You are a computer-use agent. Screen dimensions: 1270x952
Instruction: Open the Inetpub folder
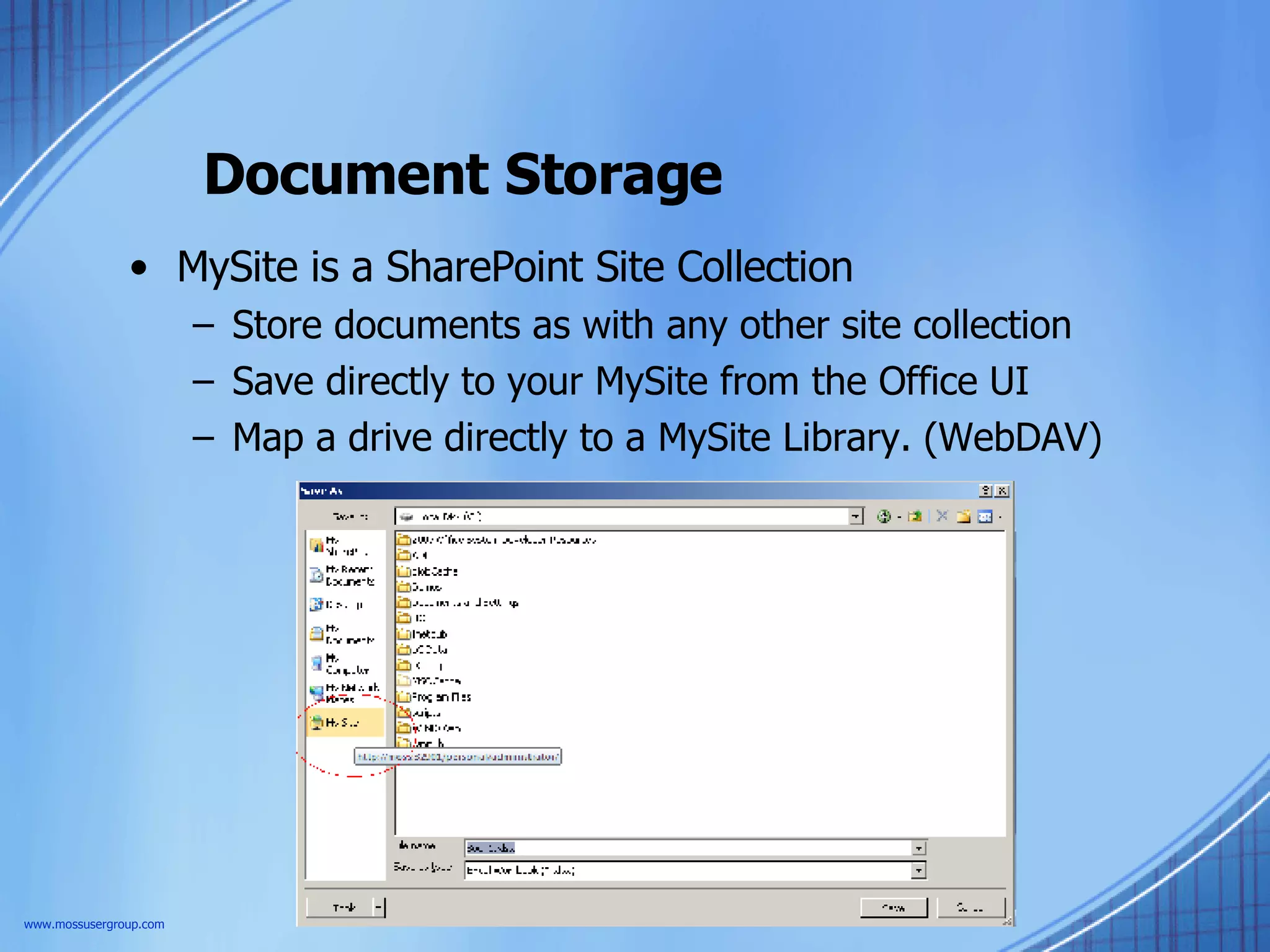click(422, 634)
